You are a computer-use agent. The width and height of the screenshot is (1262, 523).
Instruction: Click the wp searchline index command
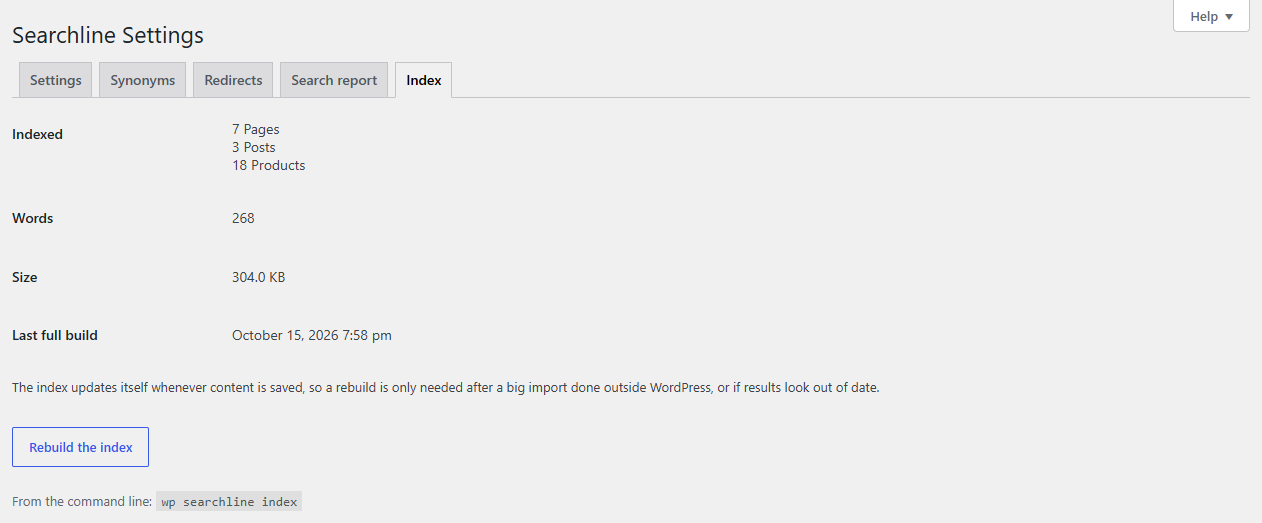(229, 502)
